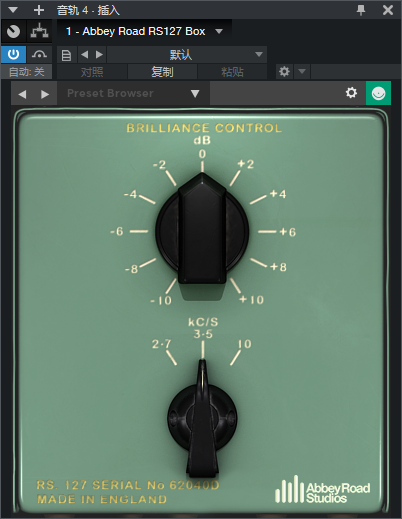This screenshot has height=519, width=402.
Task: Set brilliance to 0 dB mark
Action: coord(202,154)
